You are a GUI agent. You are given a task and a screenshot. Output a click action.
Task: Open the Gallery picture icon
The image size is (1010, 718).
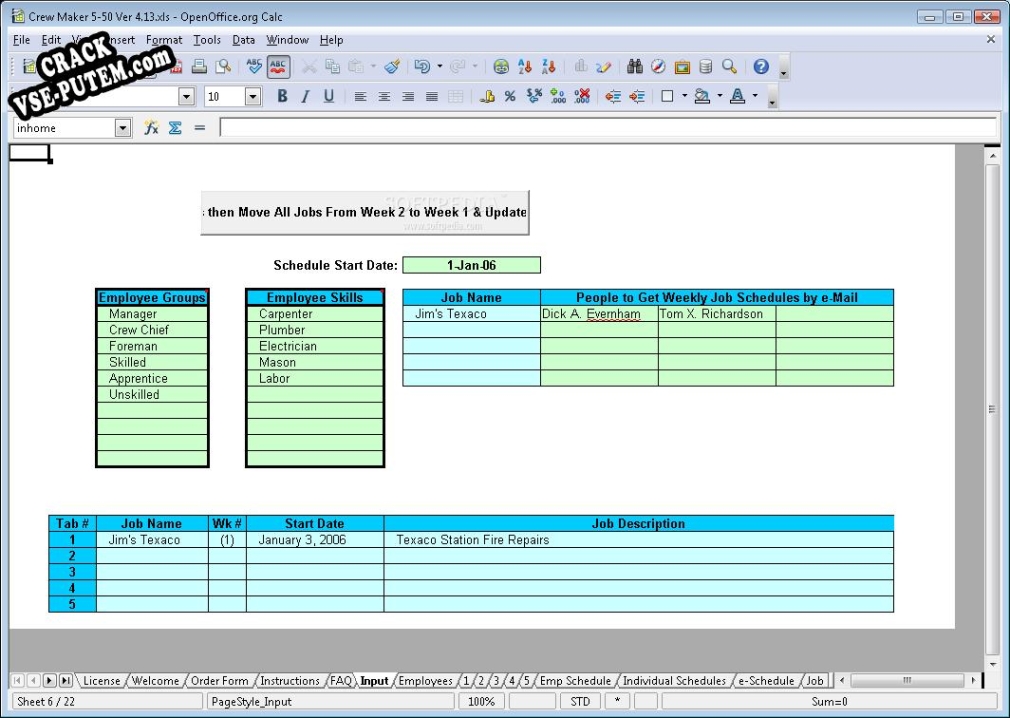click(x=682, y=66)
